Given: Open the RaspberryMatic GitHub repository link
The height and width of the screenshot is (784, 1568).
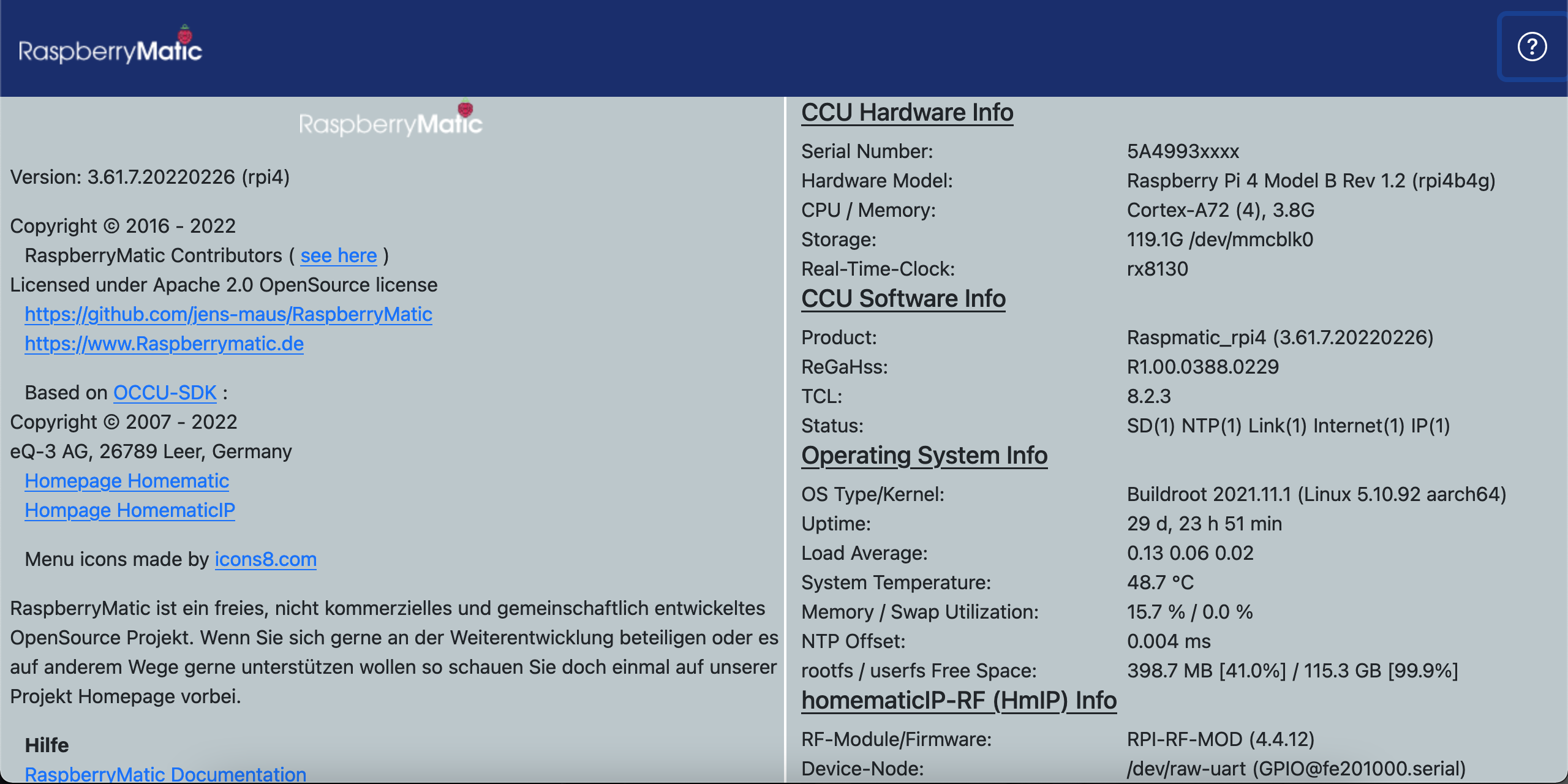Looking at the screenshot, I should (228, 314).
